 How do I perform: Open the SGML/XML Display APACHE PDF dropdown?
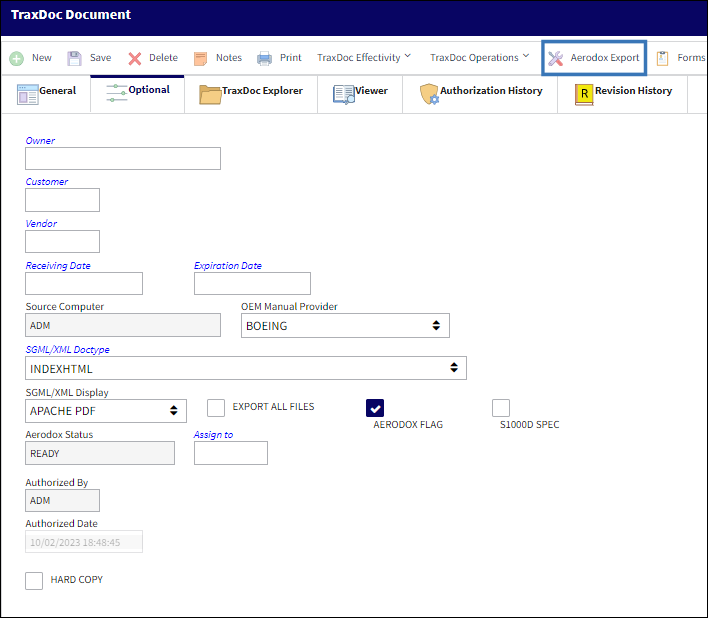coord(106,411)
